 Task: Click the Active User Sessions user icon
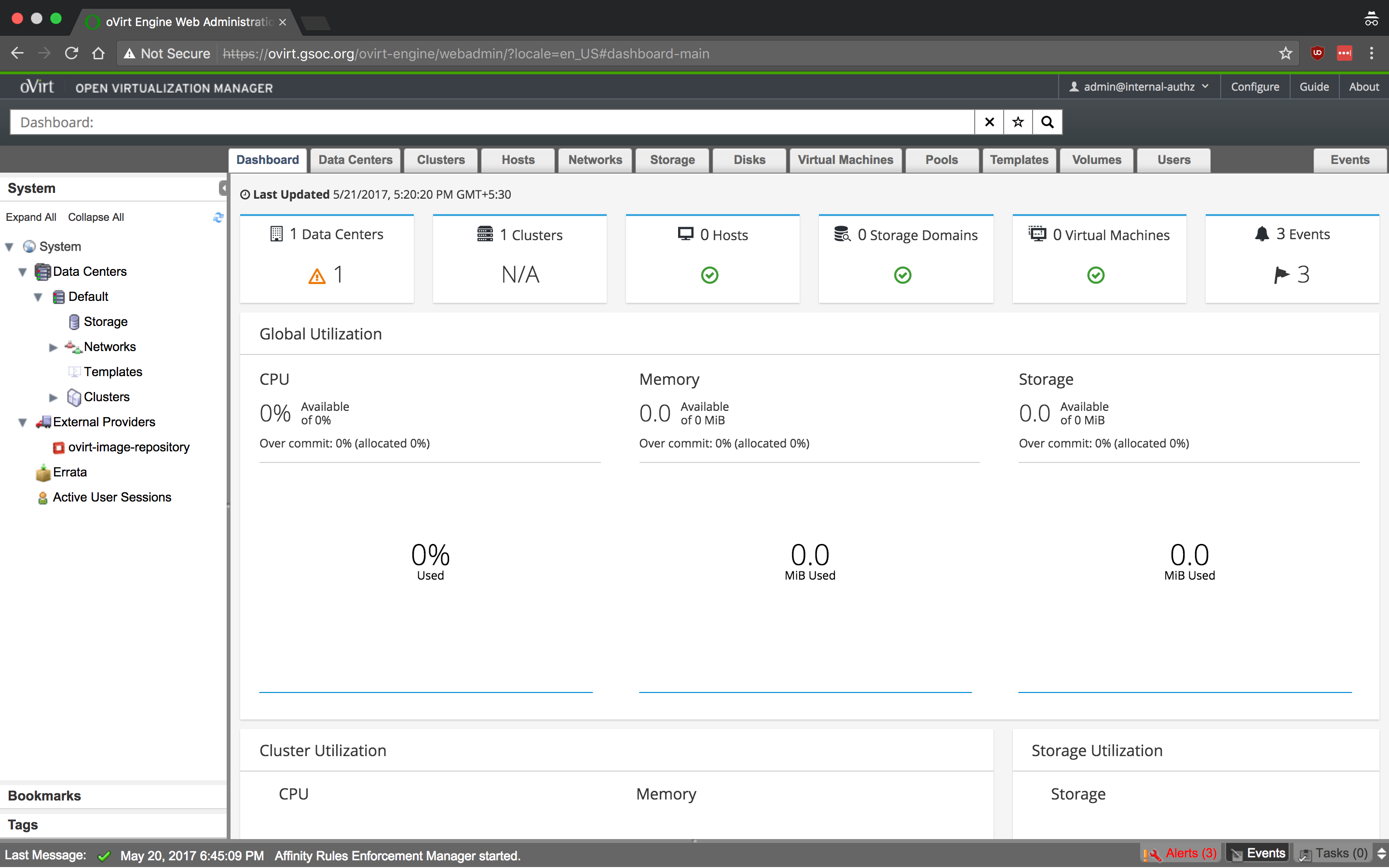(42, 498)
